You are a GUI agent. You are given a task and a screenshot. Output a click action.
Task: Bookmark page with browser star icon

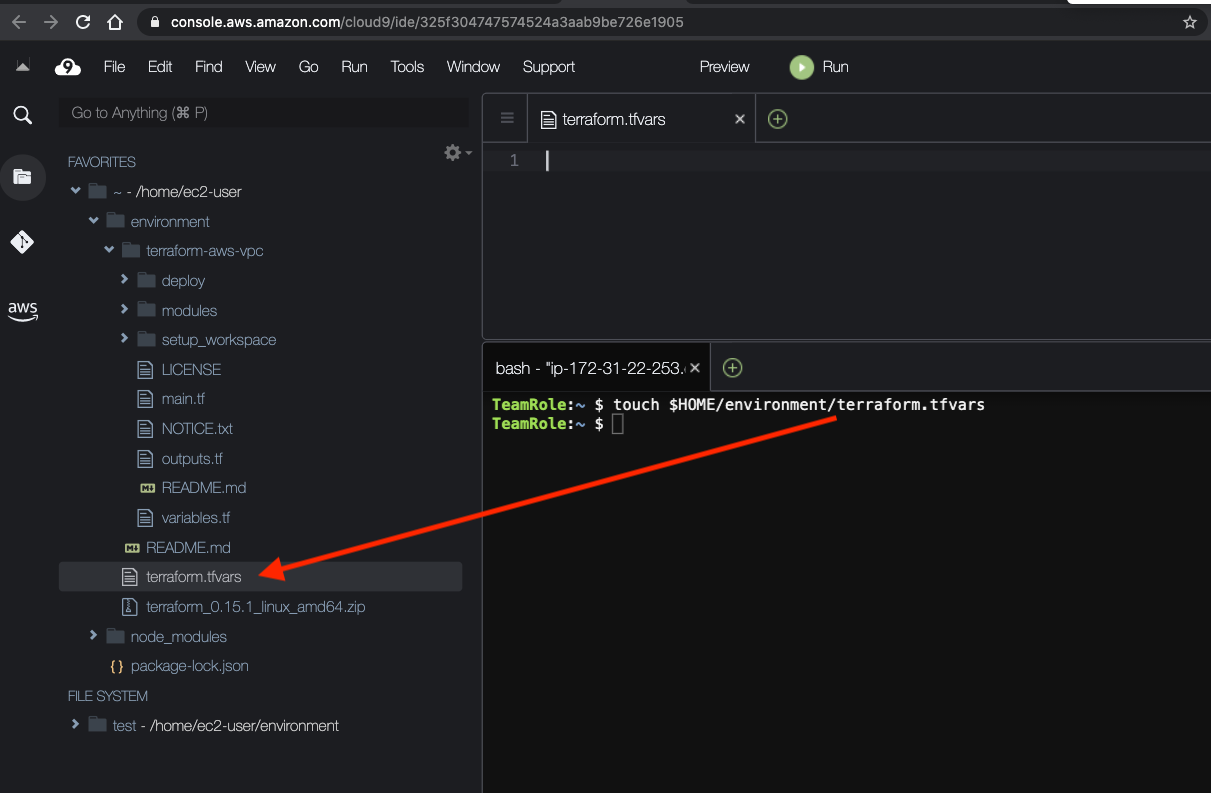pyautogui.click(x=1189, y=22)
